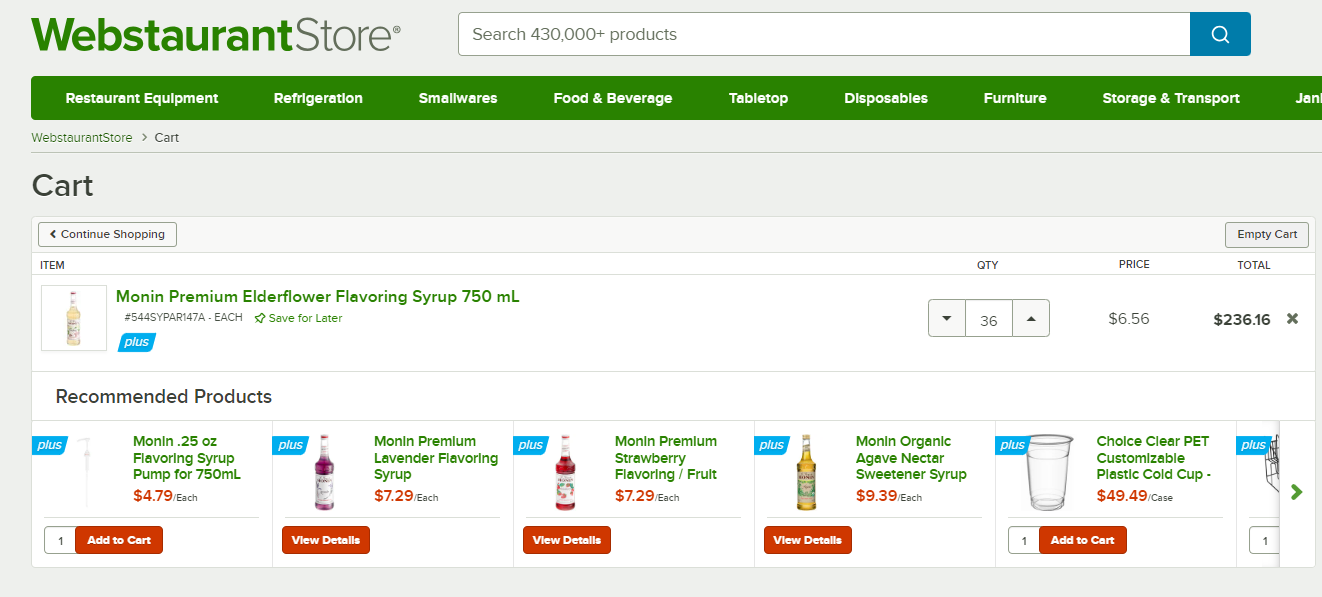This screenshot has height=597, width=1322.
Task: Click plus badge on Lavender syrup card
Action: [289, 445]
